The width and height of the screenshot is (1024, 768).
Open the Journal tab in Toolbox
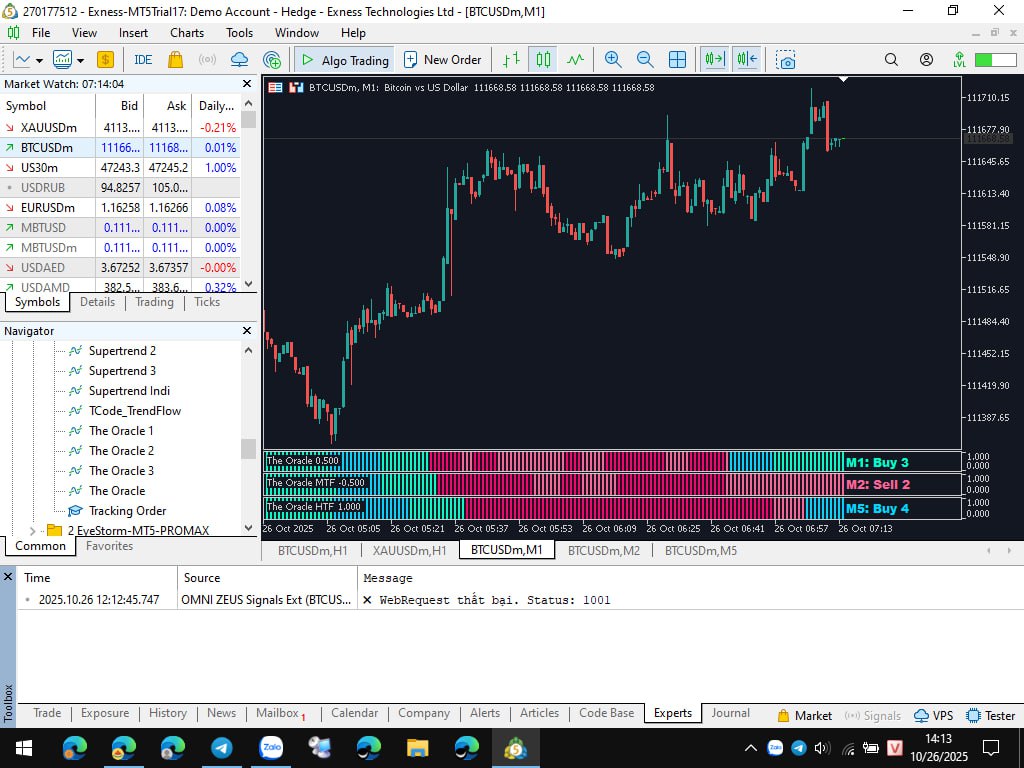[730, 713]
